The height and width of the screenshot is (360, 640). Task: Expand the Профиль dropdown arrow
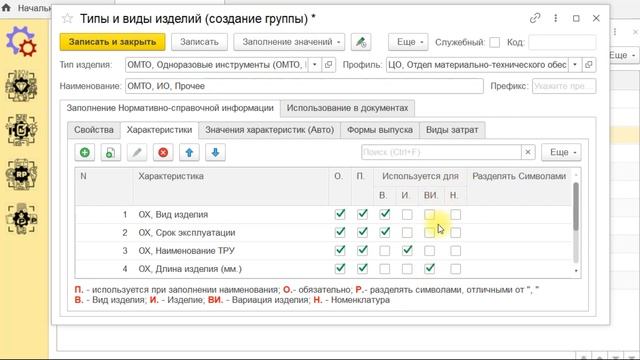point(575,65)
